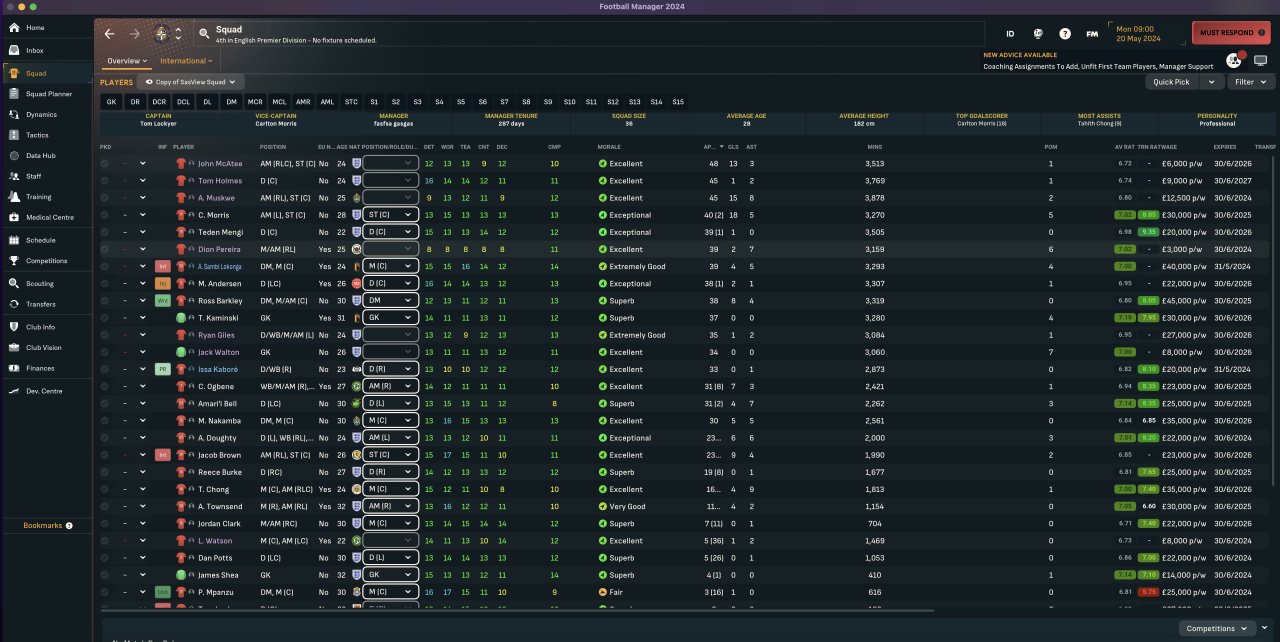Click the ID icon in top bar
The width and height of the screenshot is (1280, 642).
coord(1010,34)
